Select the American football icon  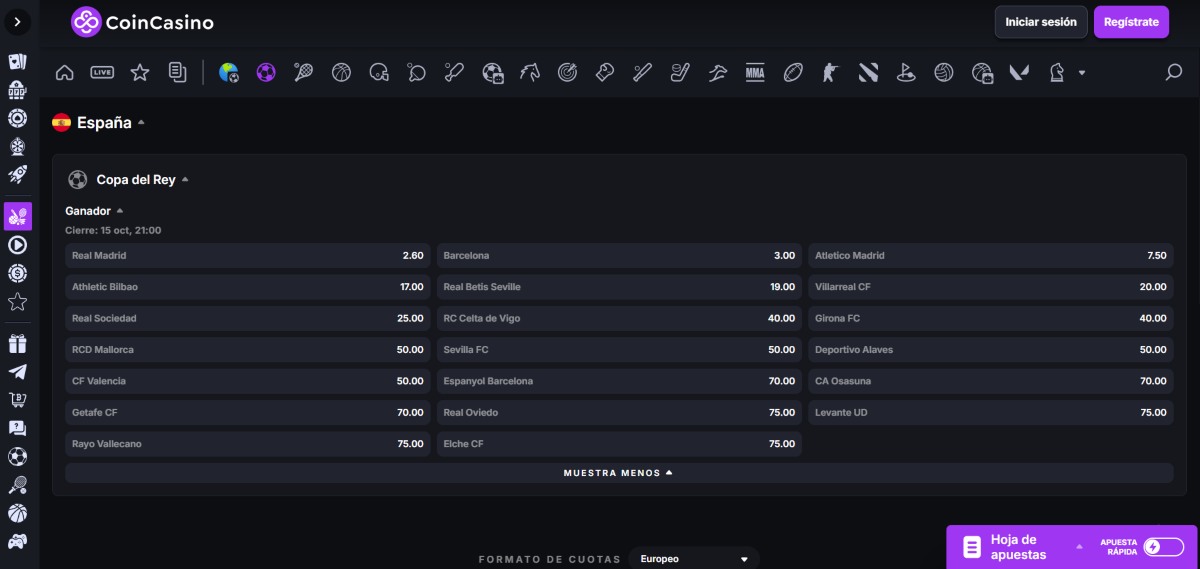click(793, 72)
